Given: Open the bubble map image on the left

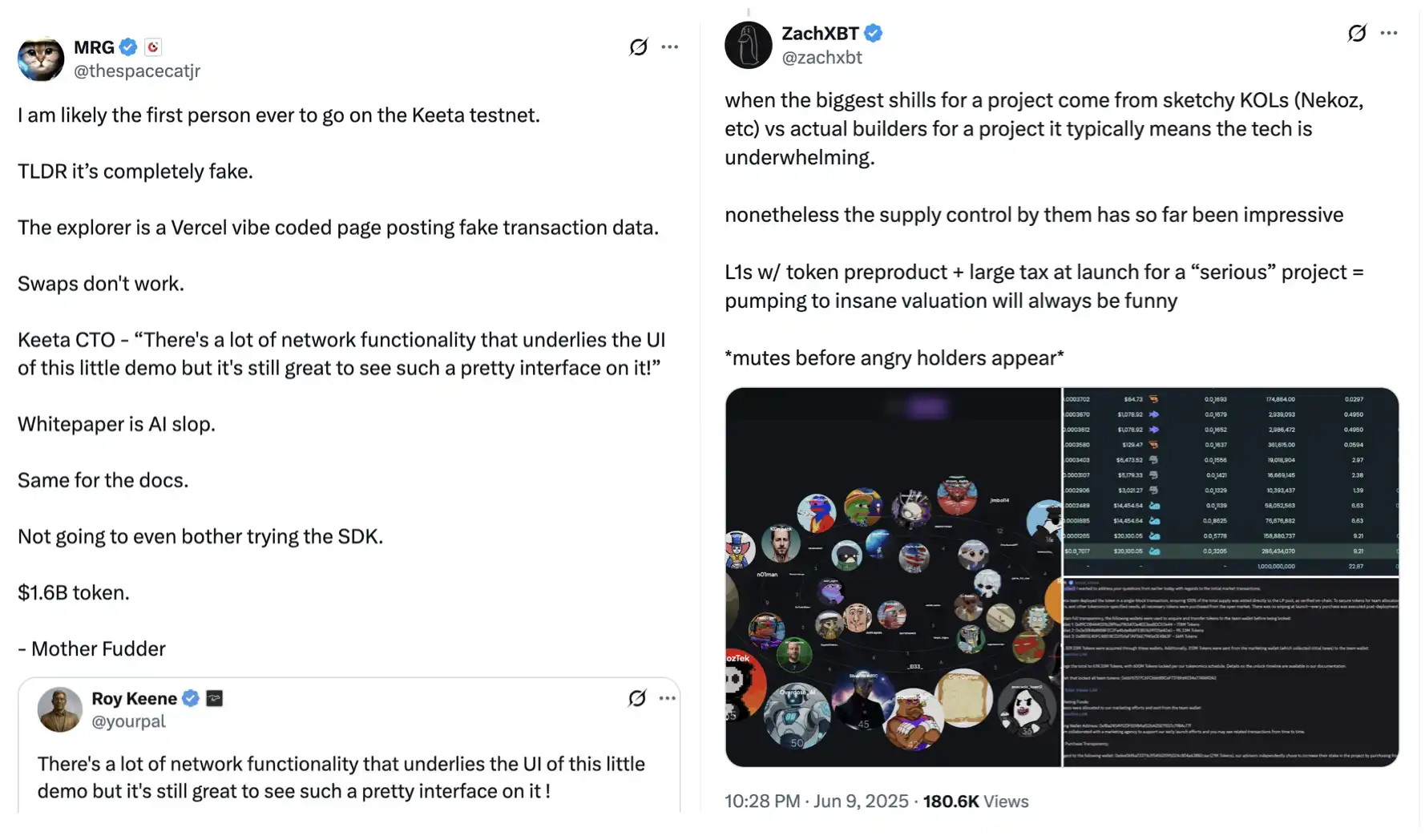Looking at the screenshot, I should [x=893, y=577].
